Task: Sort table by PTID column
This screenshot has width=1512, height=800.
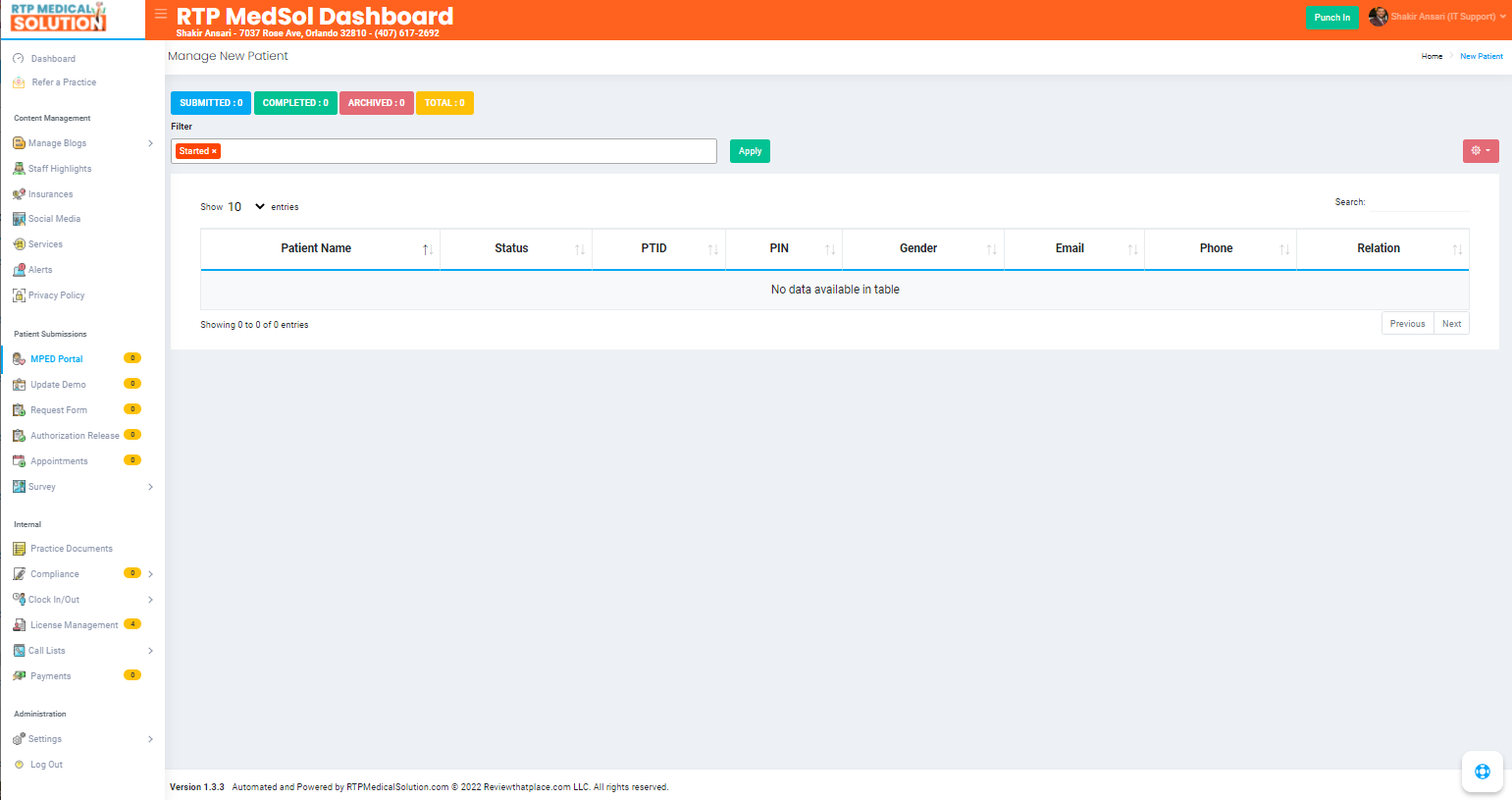Action: tap(658, 248)
